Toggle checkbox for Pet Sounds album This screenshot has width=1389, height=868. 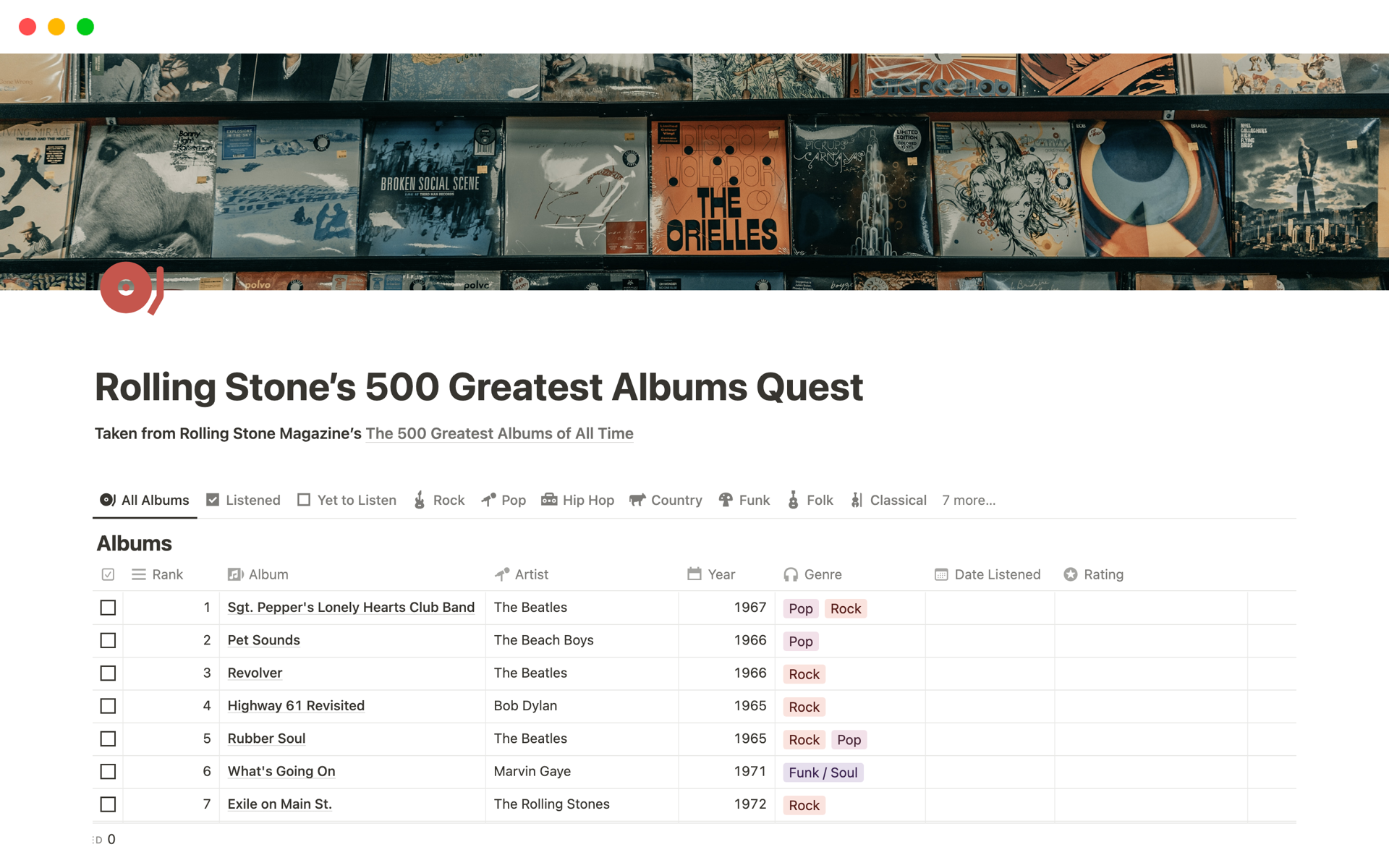(108, 640)
